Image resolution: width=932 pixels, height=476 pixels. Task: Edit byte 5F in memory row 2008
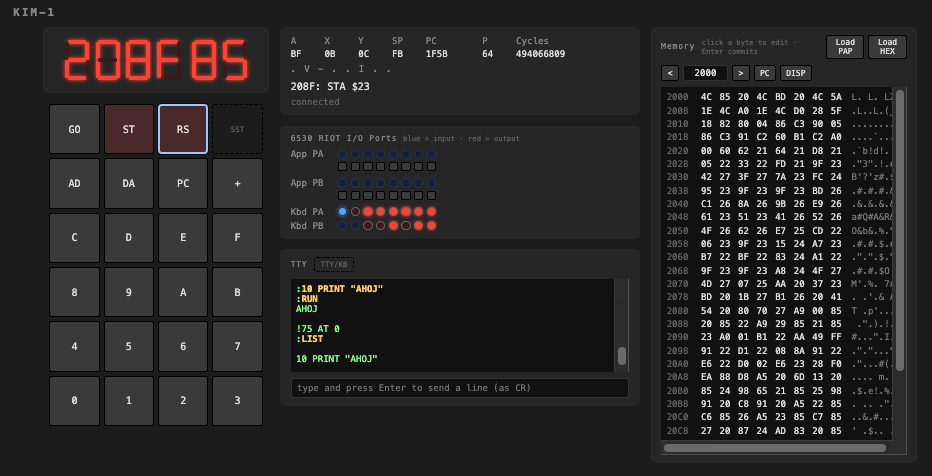(x=836, y=111)
